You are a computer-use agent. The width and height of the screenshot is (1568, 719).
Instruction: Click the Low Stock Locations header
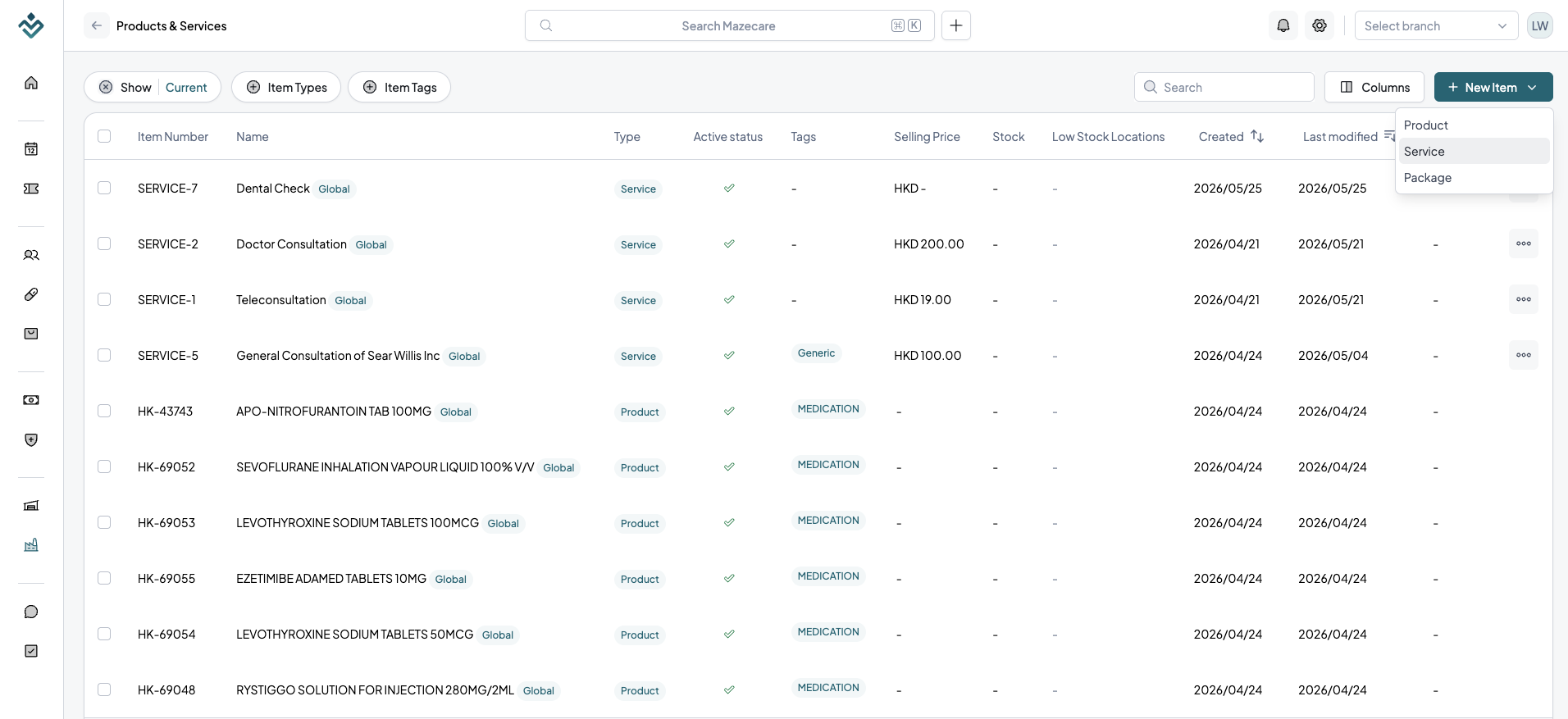click(1108, 137)
